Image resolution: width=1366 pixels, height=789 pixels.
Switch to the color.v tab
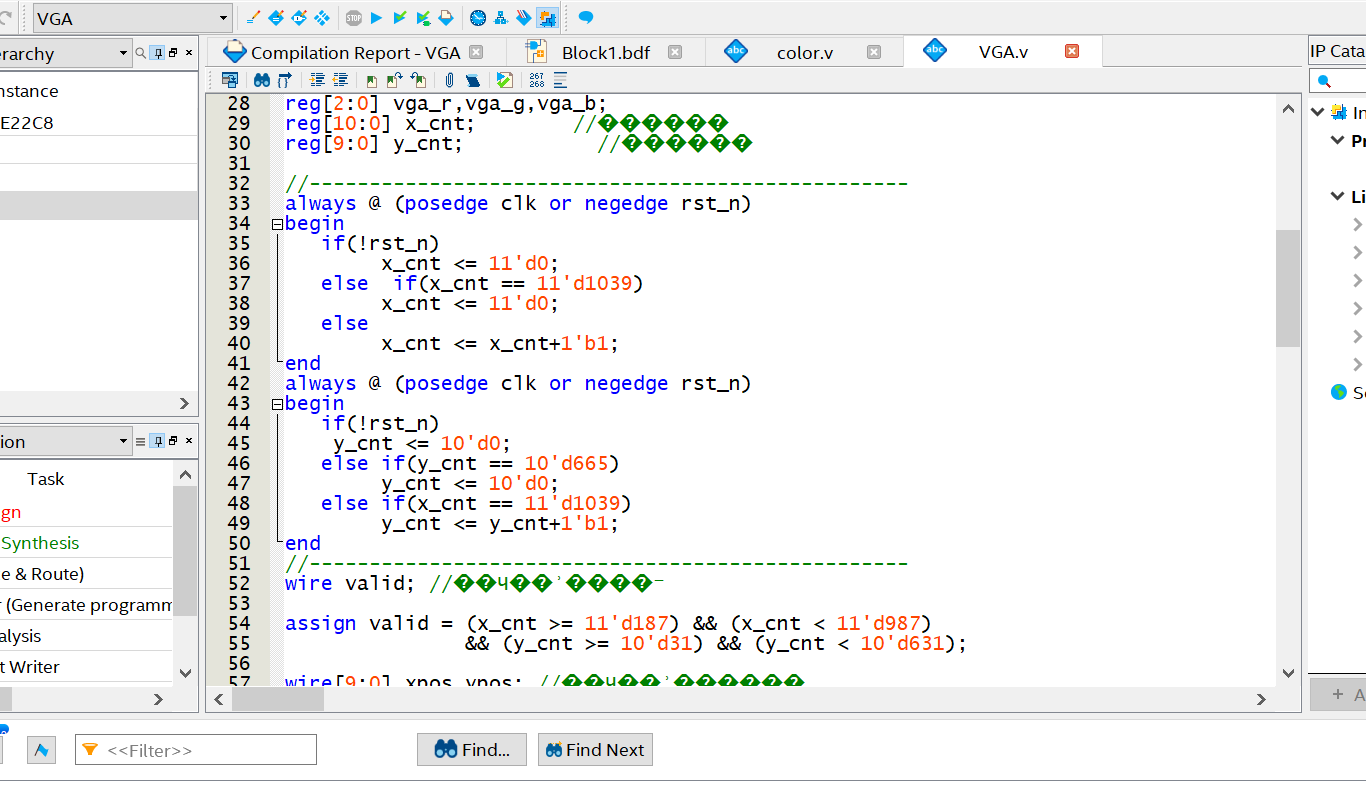(x=805, y=52)
